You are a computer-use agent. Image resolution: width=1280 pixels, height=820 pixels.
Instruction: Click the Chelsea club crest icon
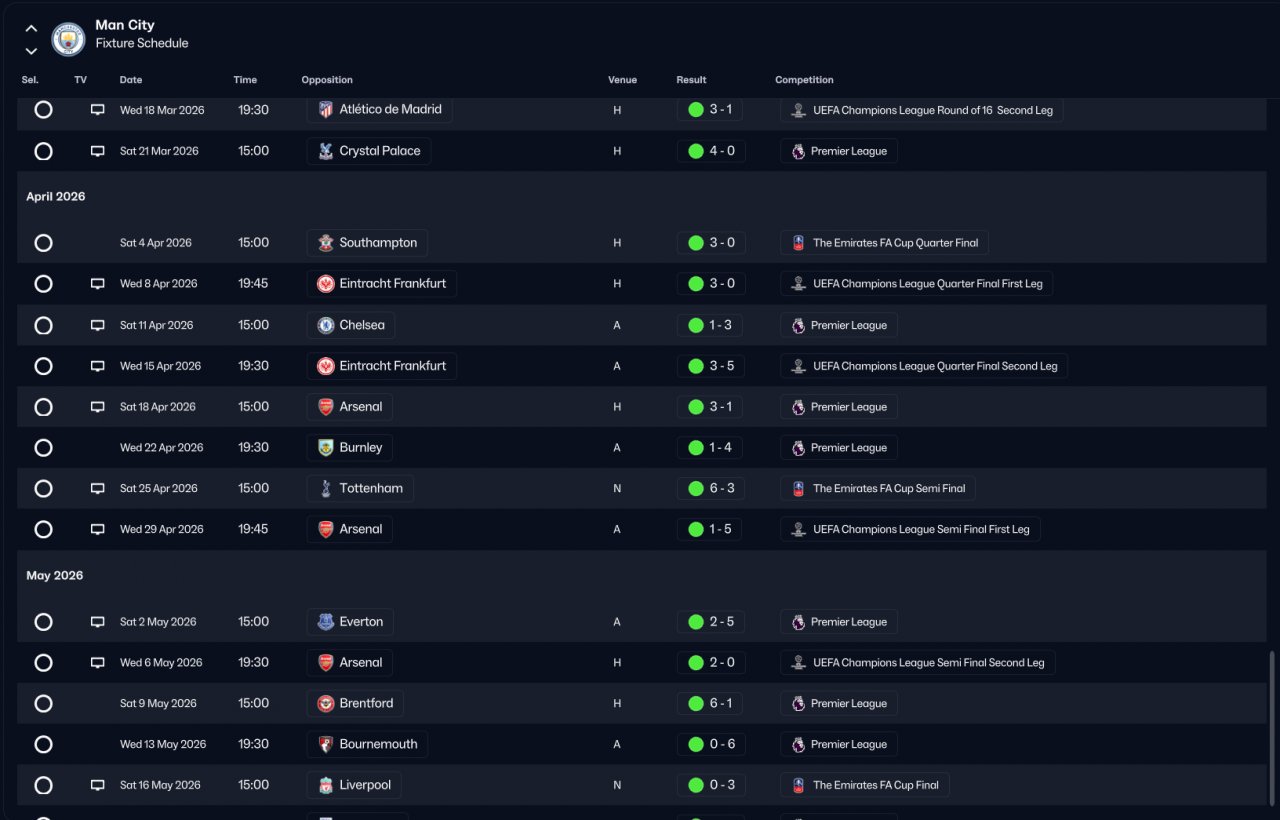point(325,325)
